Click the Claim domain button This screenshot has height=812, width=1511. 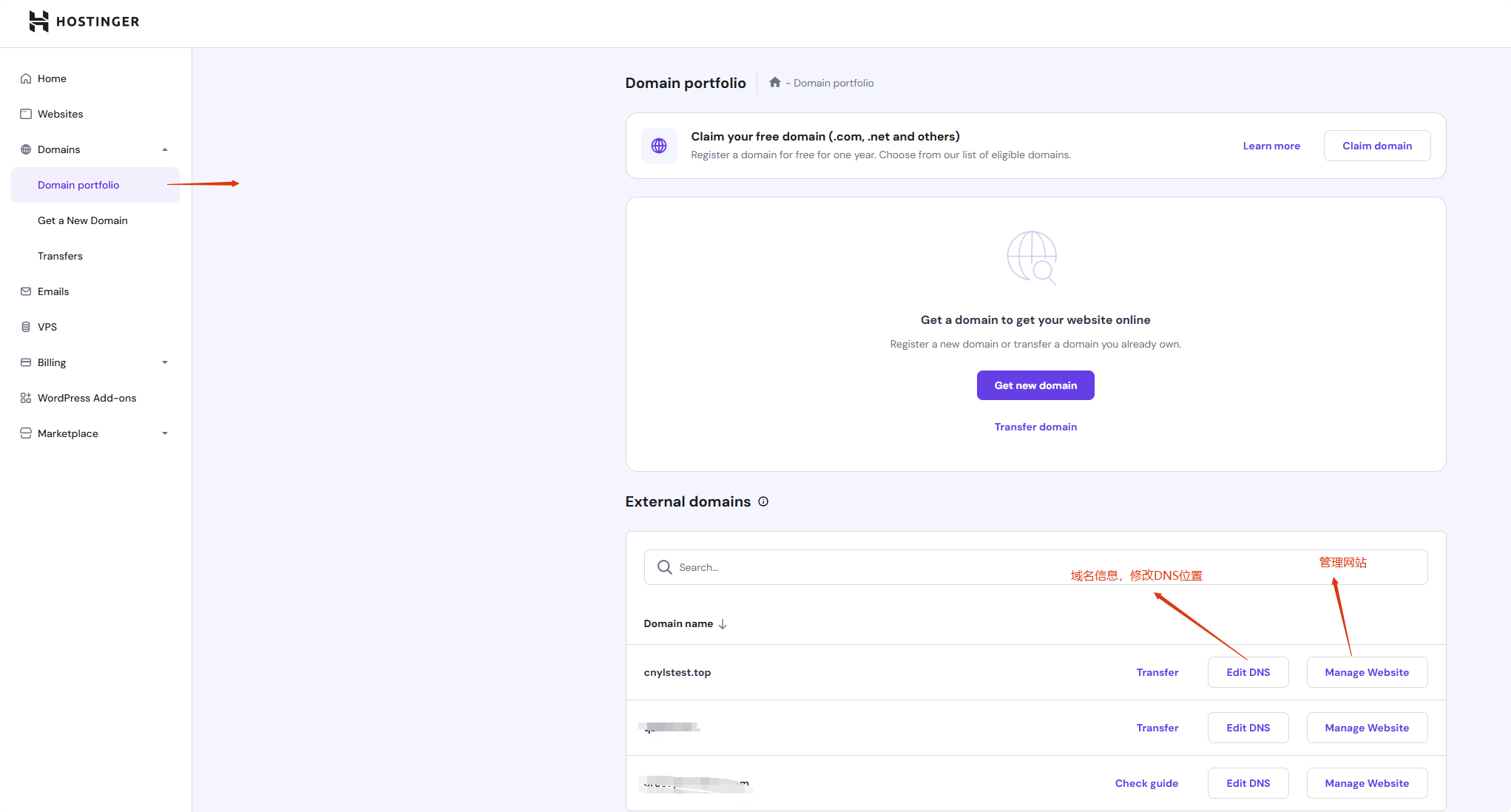click(x=1376, y=146)
